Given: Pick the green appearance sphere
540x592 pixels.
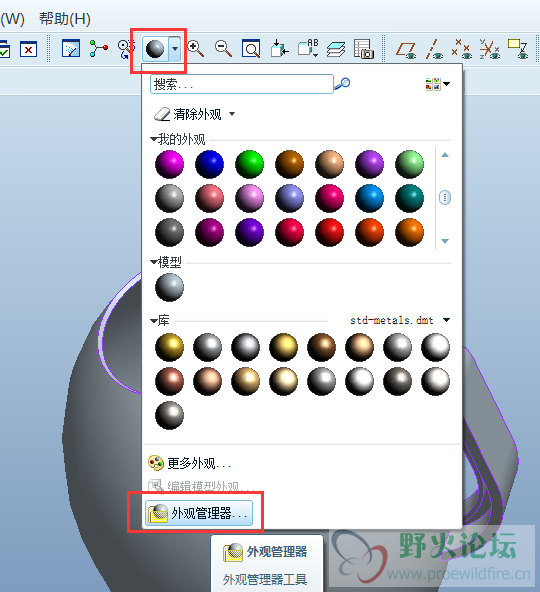Looking at the screenshot, I should click(249, 164).
